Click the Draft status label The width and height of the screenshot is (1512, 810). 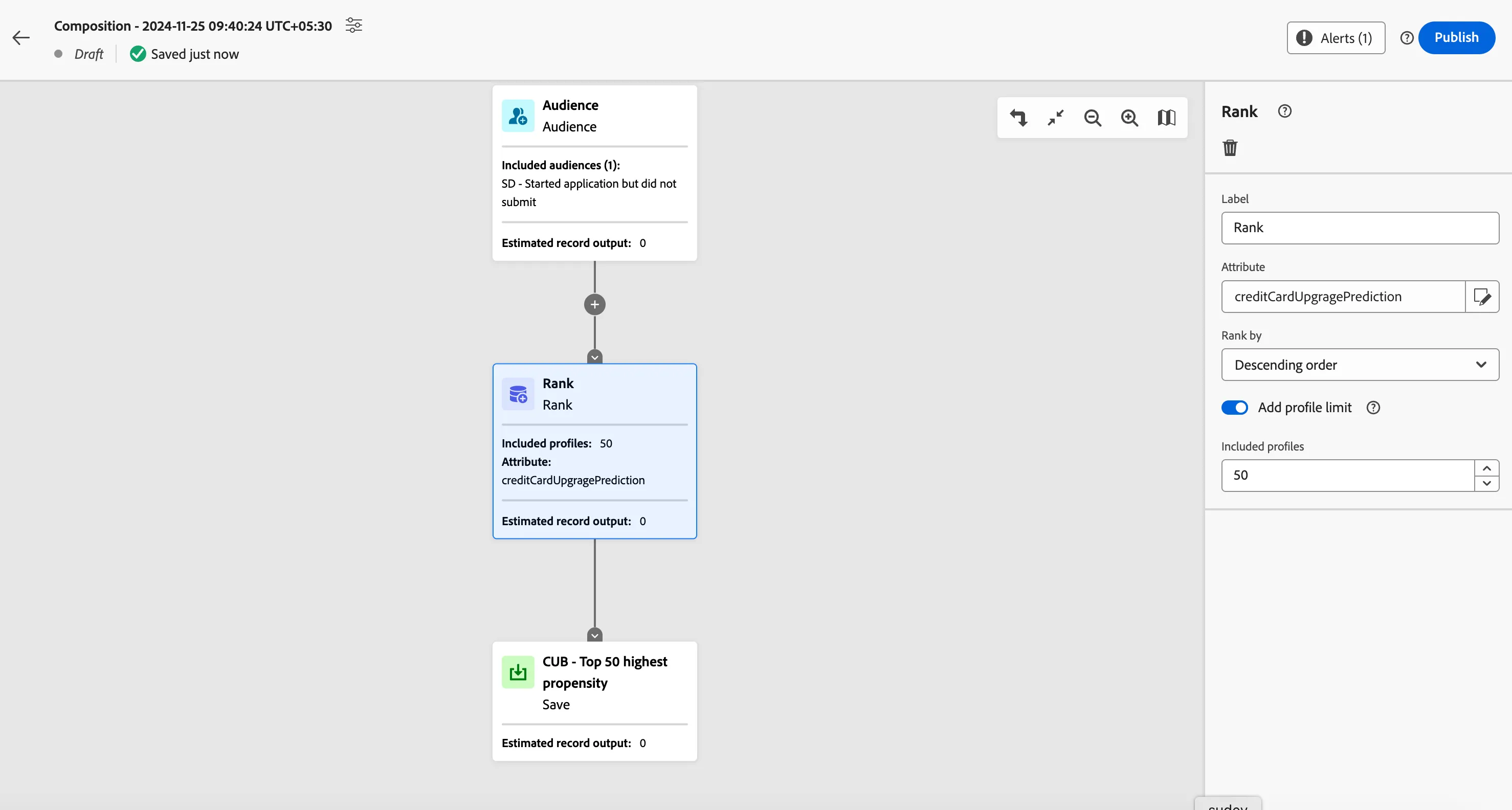88,54
